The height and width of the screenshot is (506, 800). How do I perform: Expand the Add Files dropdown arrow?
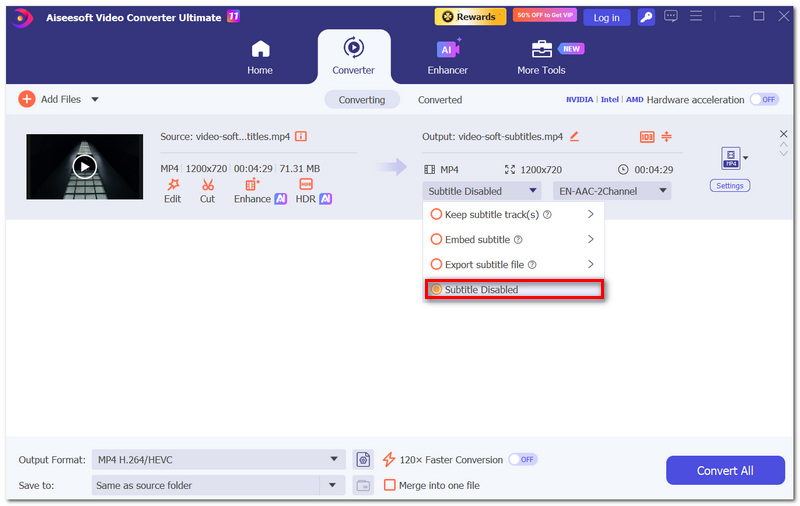95,99
